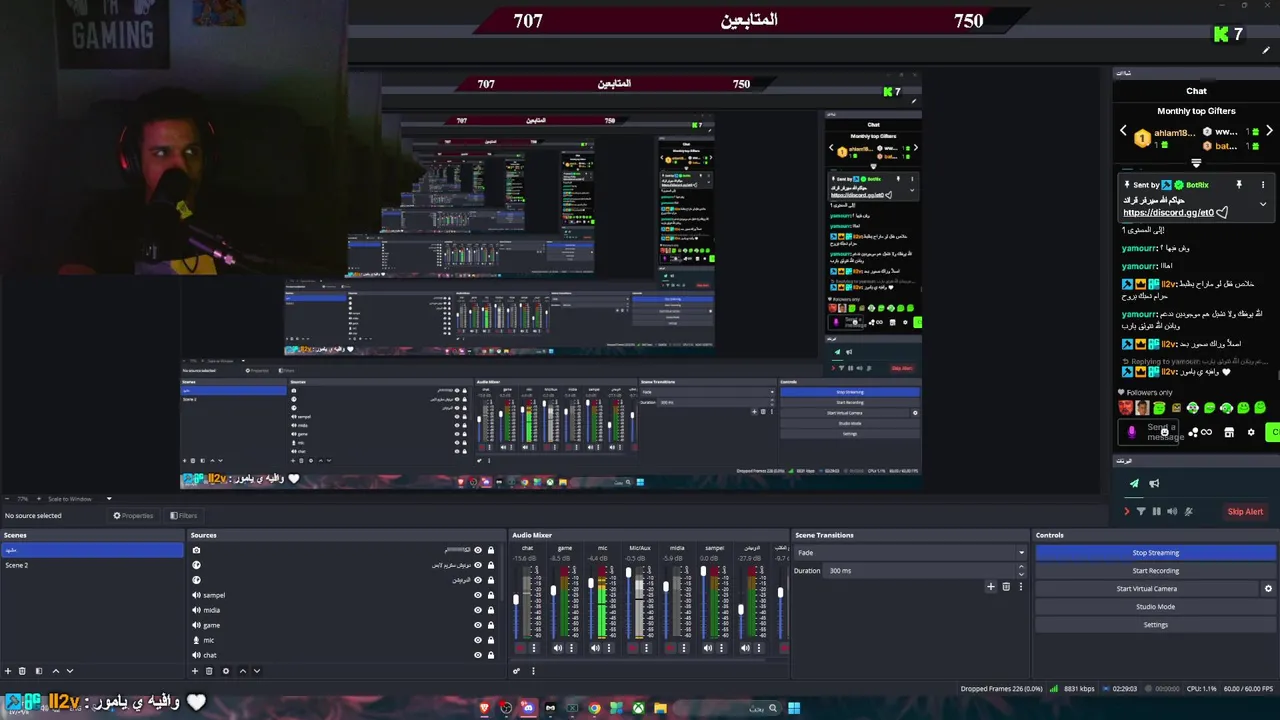Adjust the game volume fader
The image size is (1280, 720).
(553, 591)
